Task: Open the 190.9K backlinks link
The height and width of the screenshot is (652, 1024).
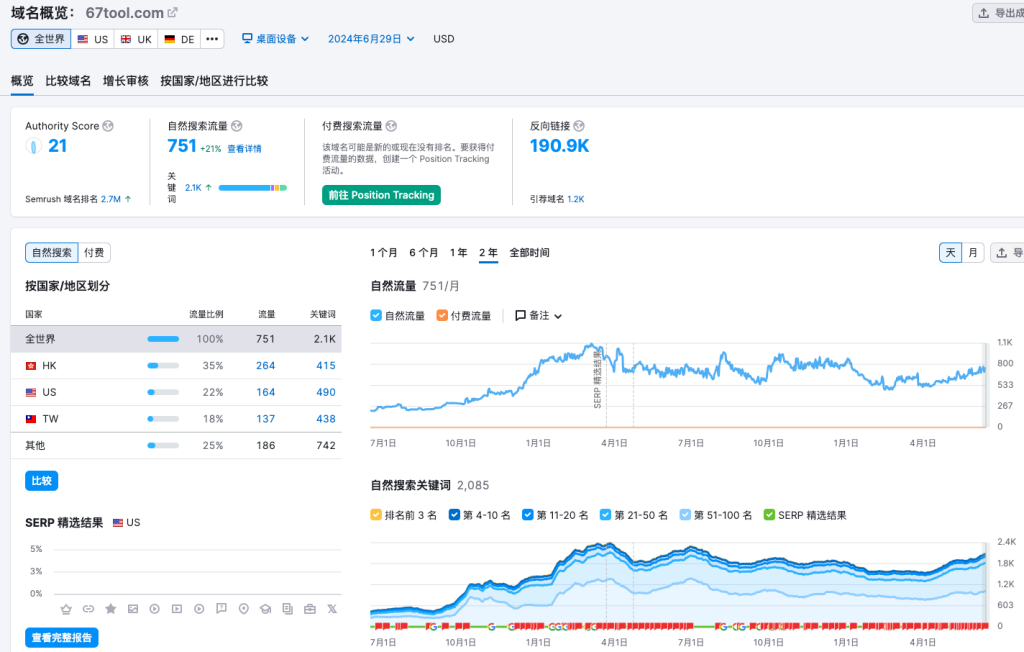Action: coord(560,146)
